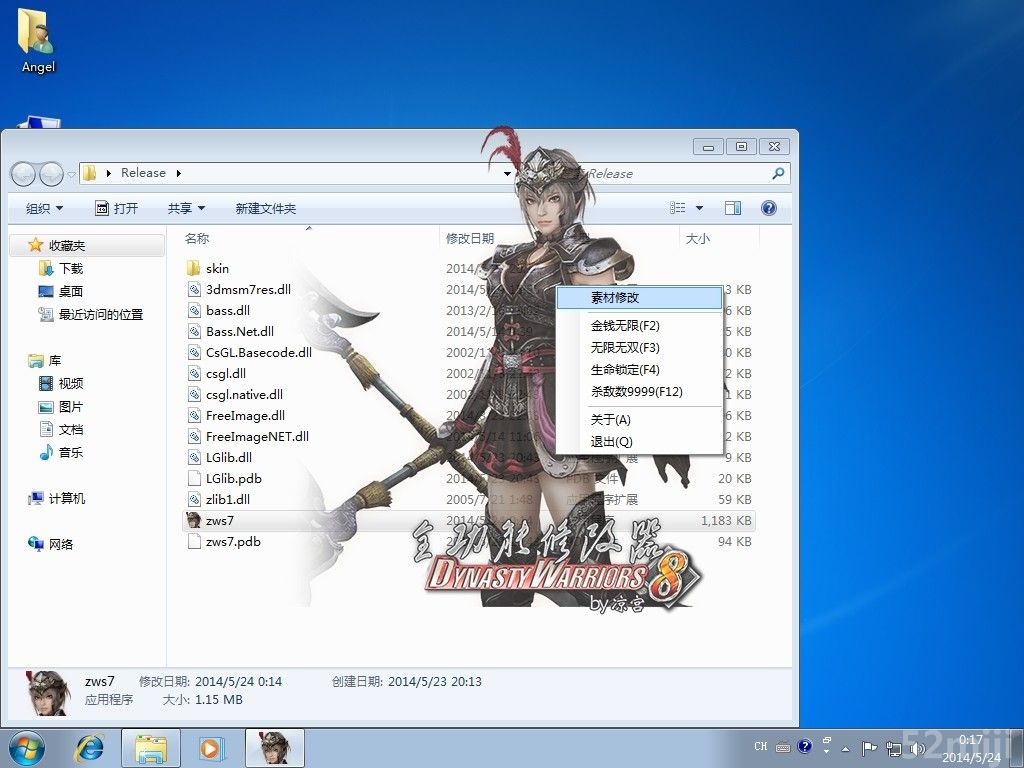1024x768 pixels.
Task: Expand the 组织 dropdown menu
Action: 44,208
